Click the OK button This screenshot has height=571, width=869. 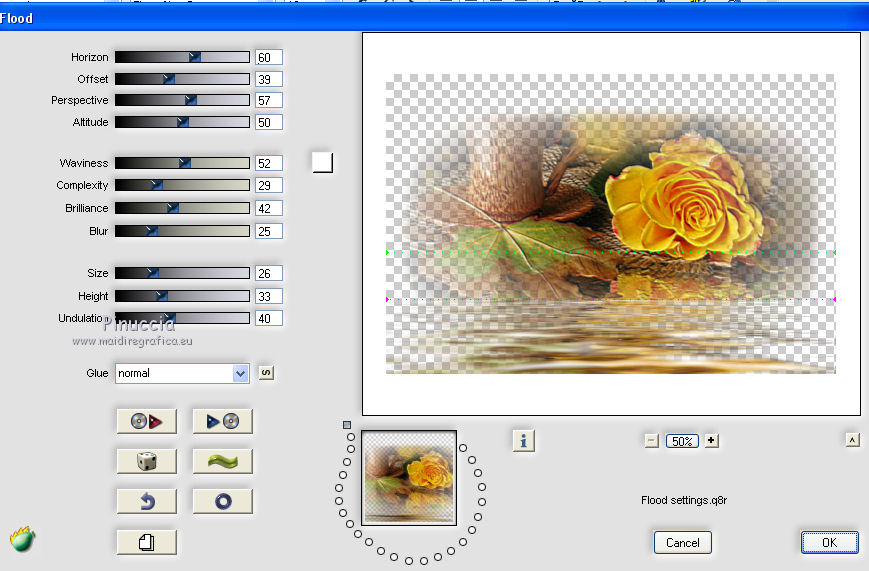tap(830, 543)
